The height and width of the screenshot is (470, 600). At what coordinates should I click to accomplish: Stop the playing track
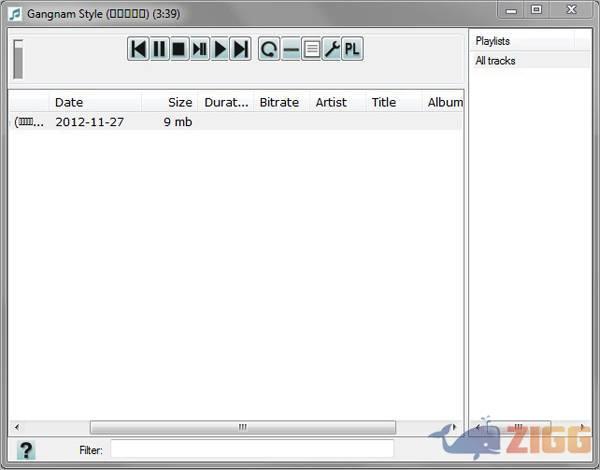click(x=179, y=49)
